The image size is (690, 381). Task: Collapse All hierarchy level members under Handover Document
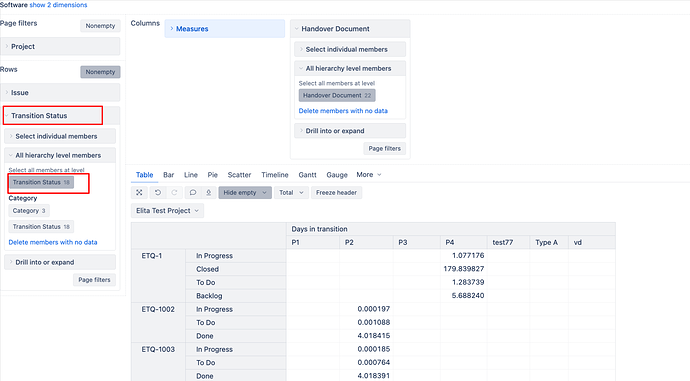point(350,68)
